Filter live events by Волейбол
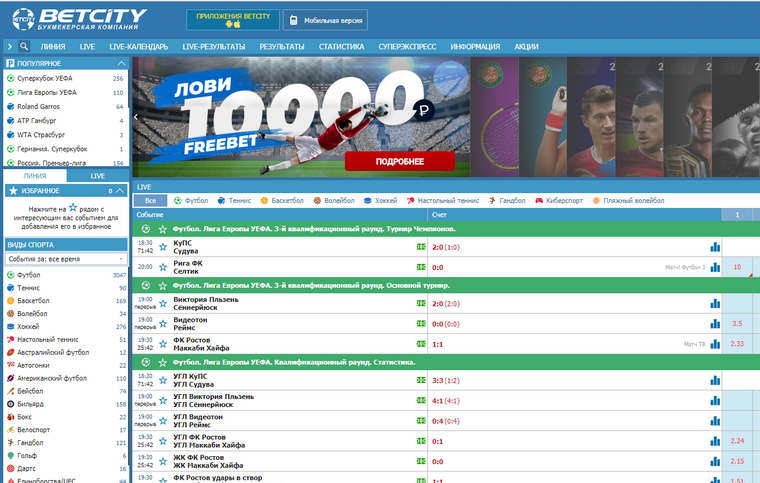Image resolution: width=760 pixels, height=483 pixels. coord(334,201)
